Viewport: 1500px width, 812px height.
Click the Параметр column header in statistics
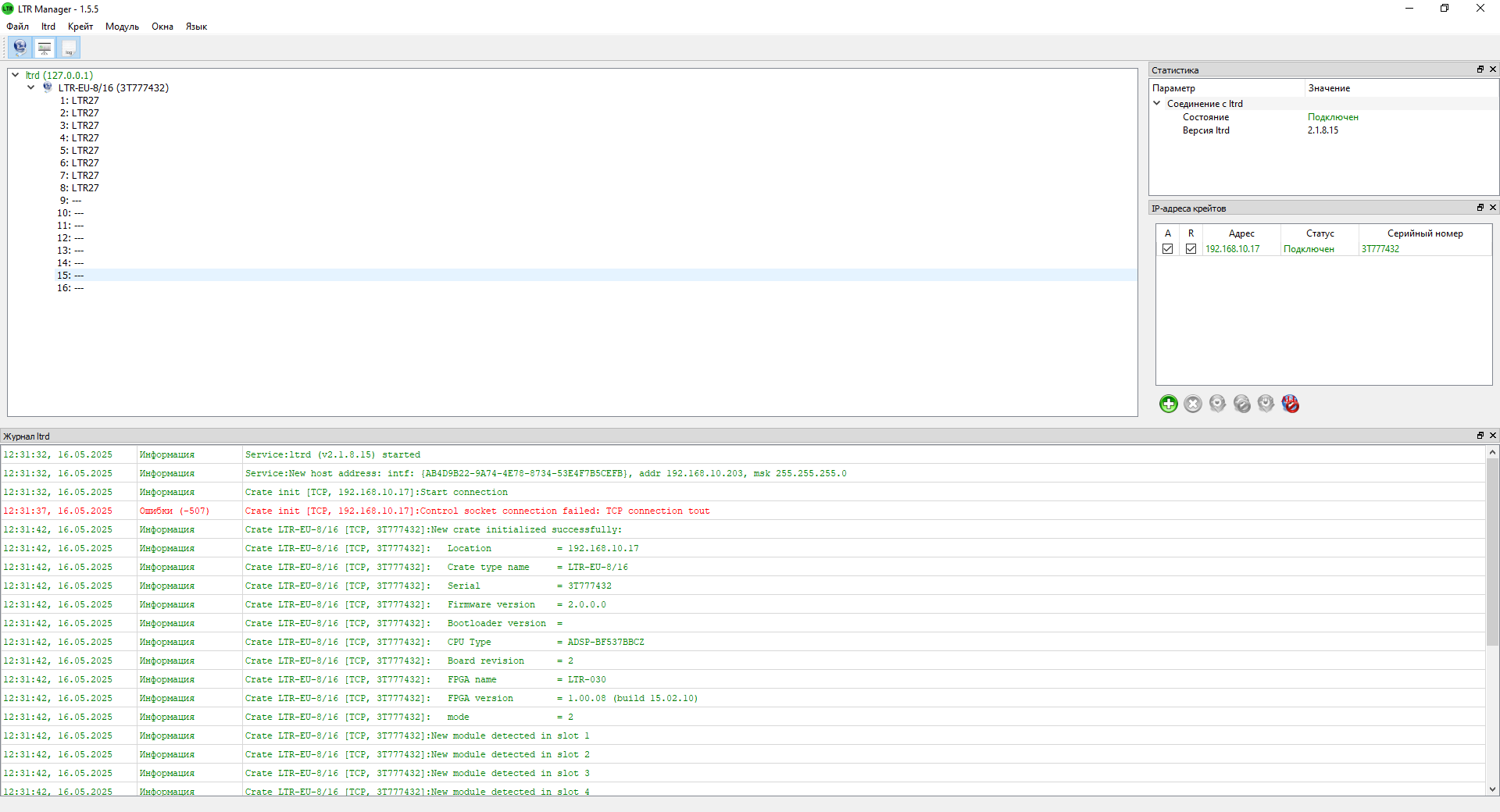pyautogui.click(x=1227, y=88)
